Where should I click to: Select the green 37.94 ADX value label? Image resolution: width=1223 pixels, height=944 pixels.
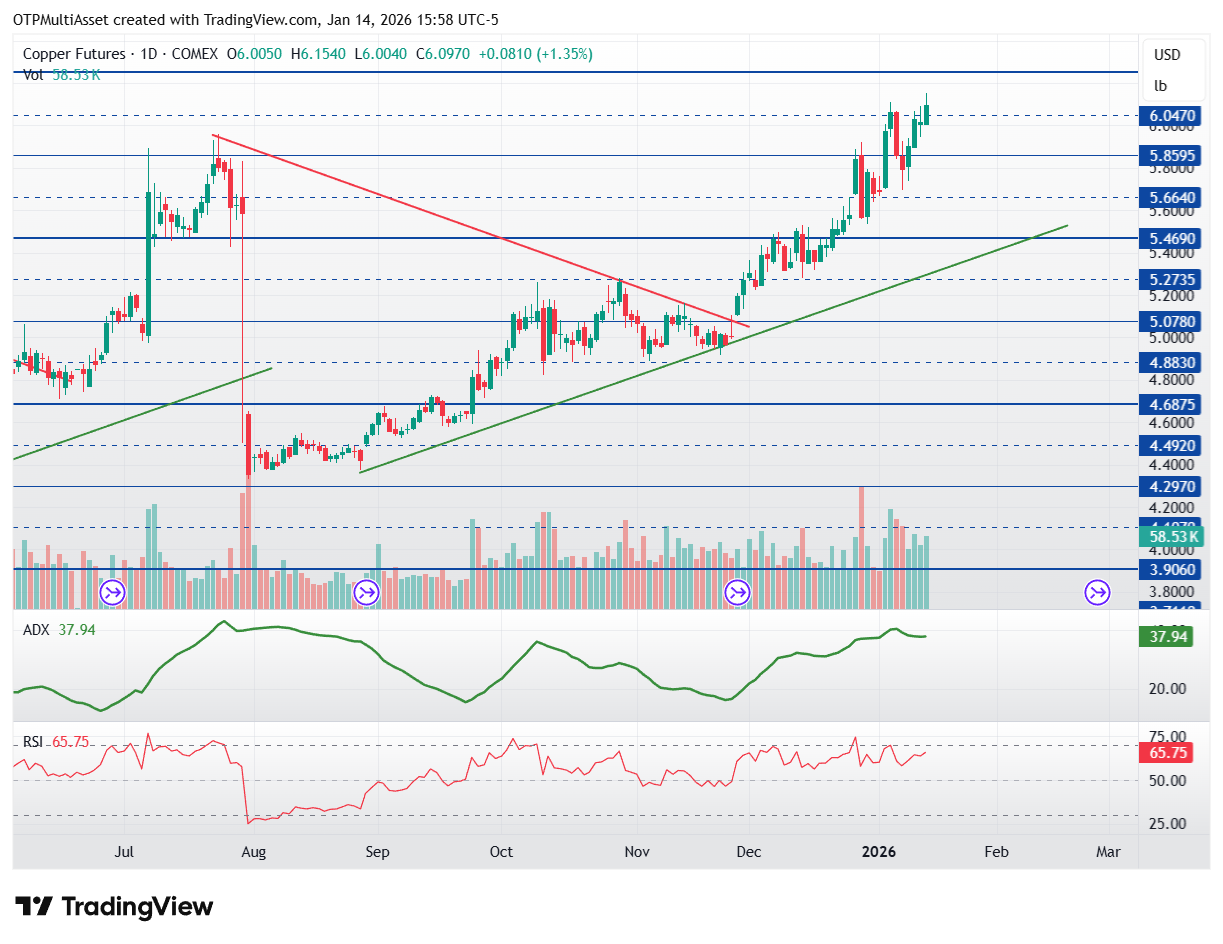coord(1166,636)
